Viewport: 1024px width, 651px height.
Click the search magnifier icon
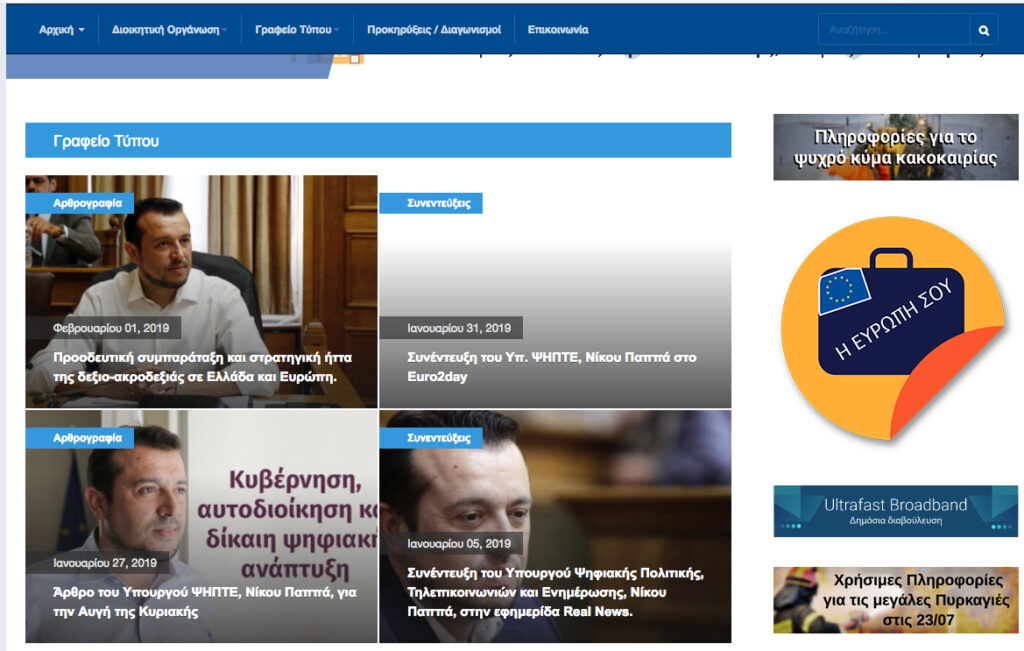click(x=984, y=30)
